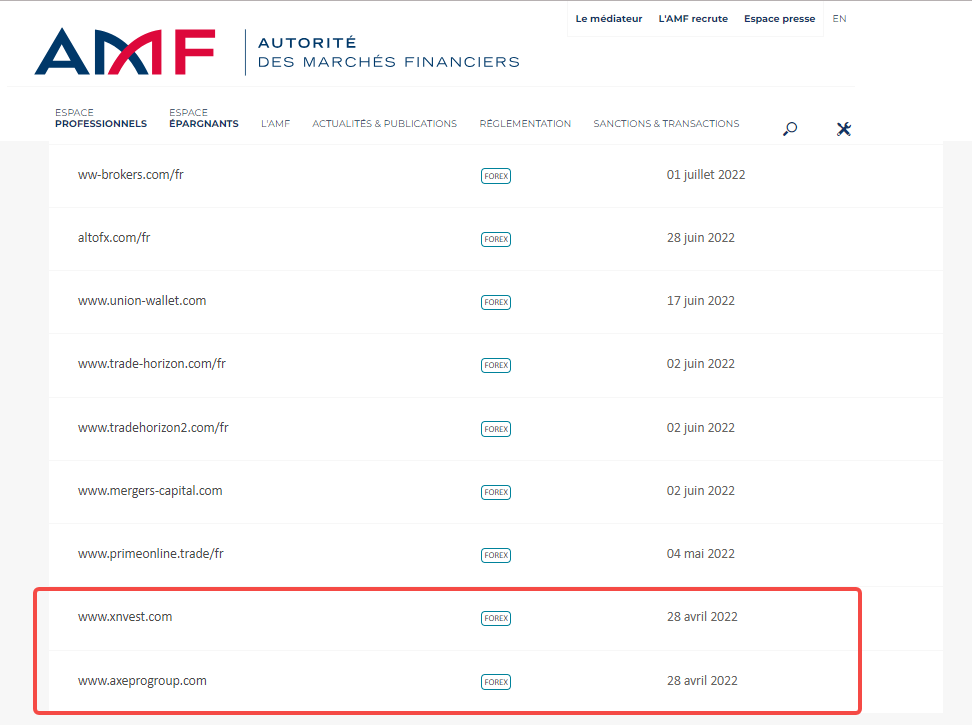
Task: Click FOREX tag for www.union-wallet.com
Action: [495, 302]
